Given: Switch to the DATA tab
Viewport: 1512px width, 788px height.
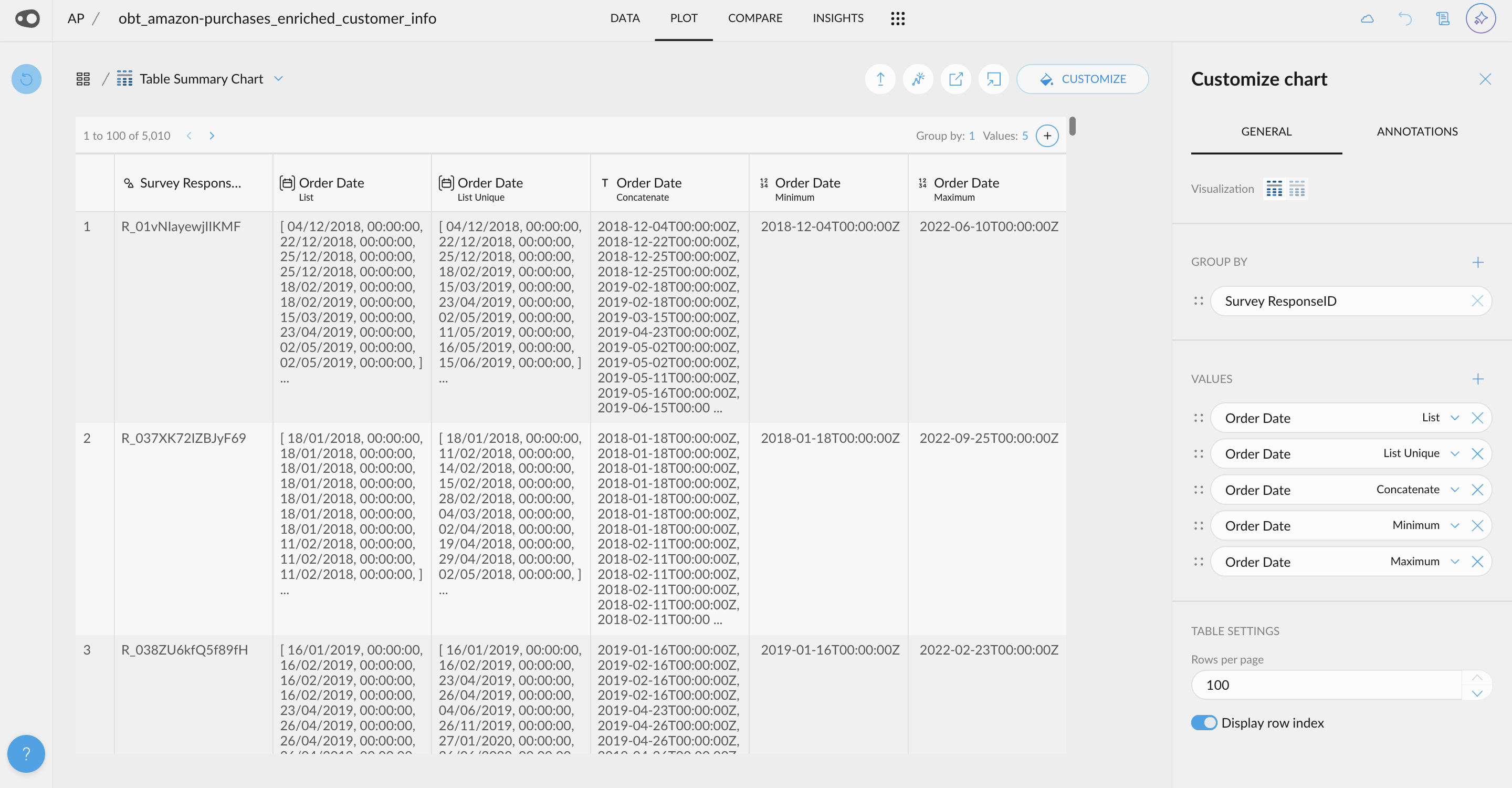Looking at the screenshot, I should [x=625, y=18].
